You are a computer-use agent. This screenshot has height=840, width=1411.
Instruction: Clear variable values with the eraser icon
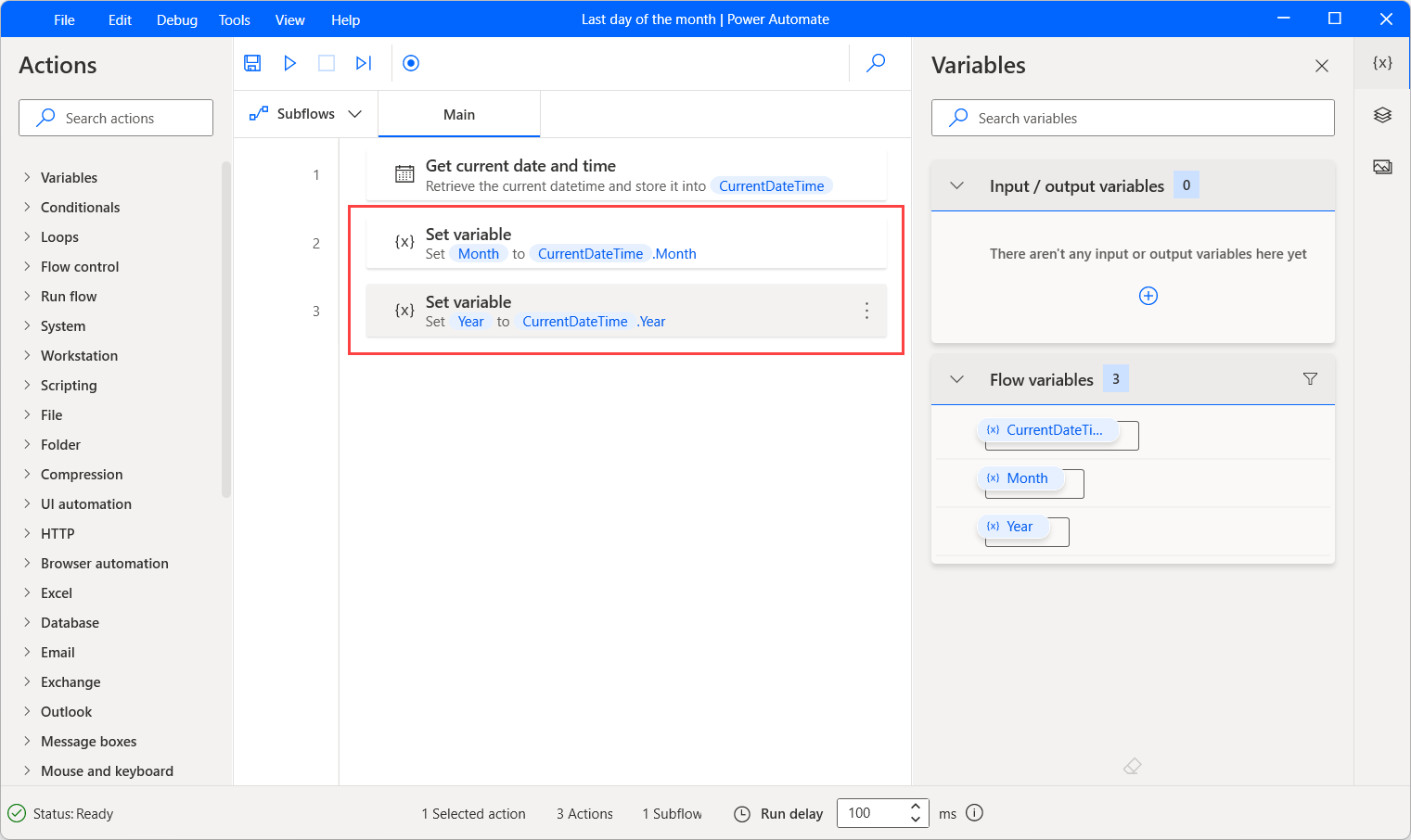[x=1132, y=766]
